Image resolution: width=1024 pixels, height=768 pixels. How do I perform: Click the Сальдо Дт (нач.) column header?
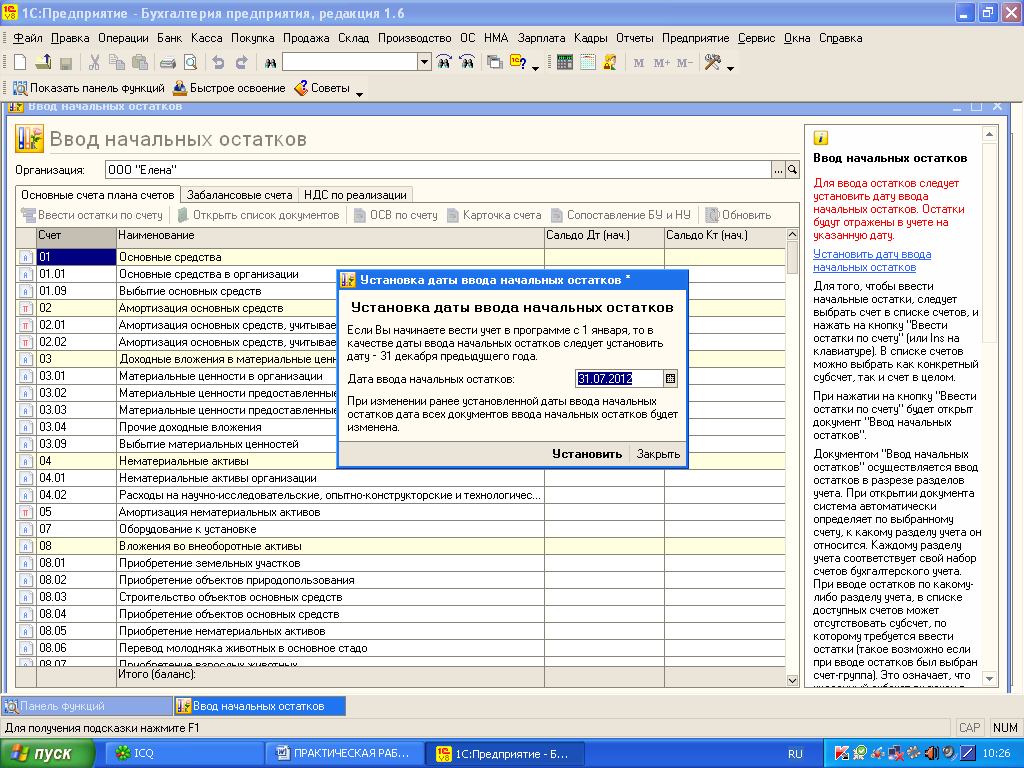[604, 236]
